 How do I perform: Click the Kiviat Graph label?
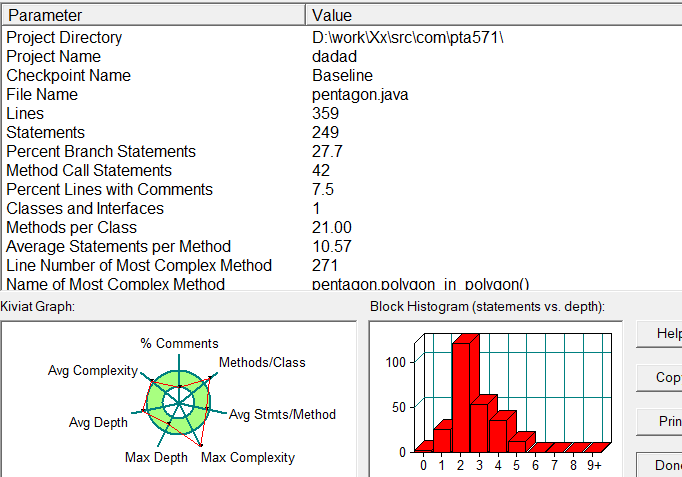[37, 307]
